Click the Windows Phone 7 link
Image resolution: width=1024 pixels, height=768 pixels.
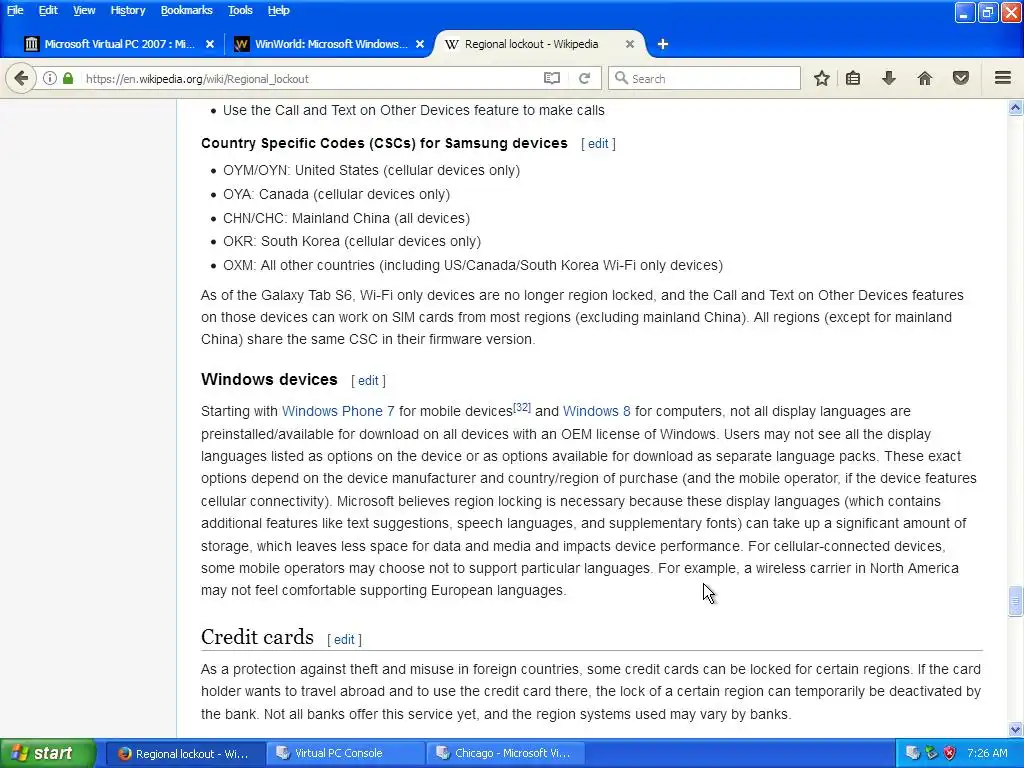pos(338,411)
